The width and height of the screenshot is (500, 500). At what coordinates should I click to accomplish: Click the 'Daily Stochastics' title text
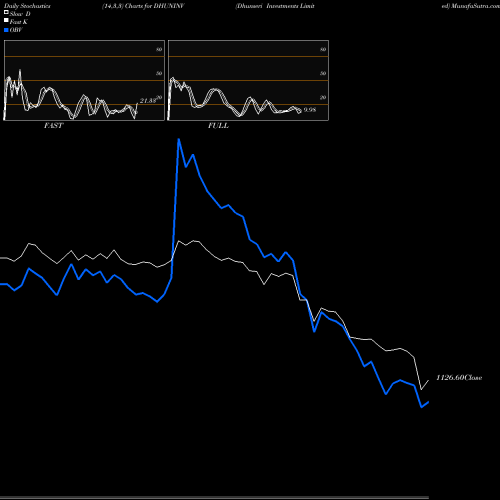pyautogui.click(x=27, y=6)
